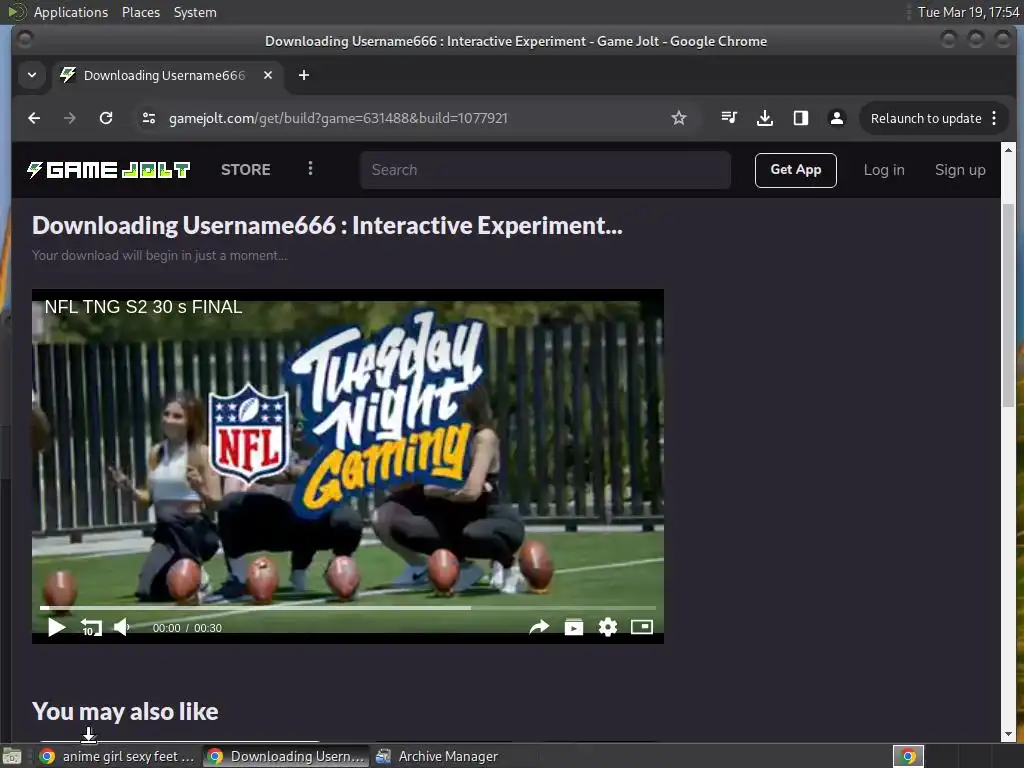The image size is (1024, 768).
Task: Click the Get App button
Action: 795,170
